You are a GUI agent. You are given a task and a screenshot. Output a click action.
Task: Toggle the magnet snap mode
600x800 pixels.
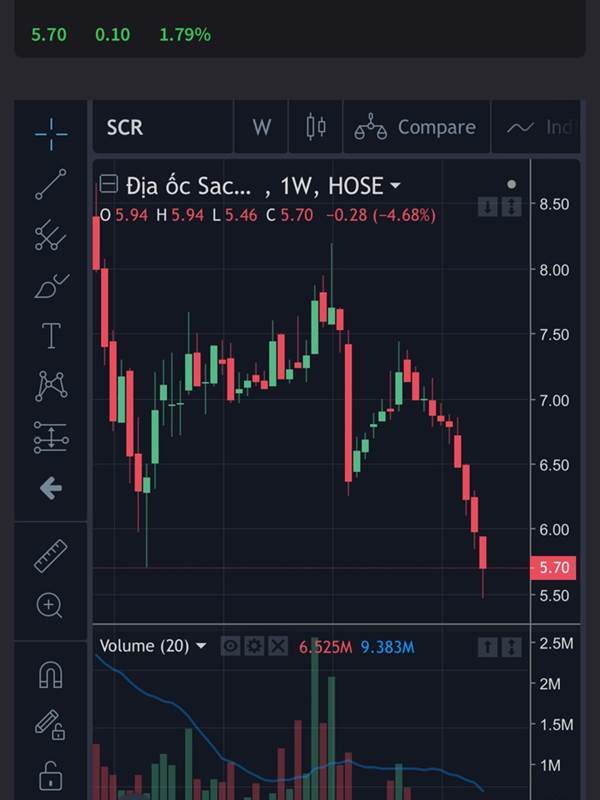51,674
